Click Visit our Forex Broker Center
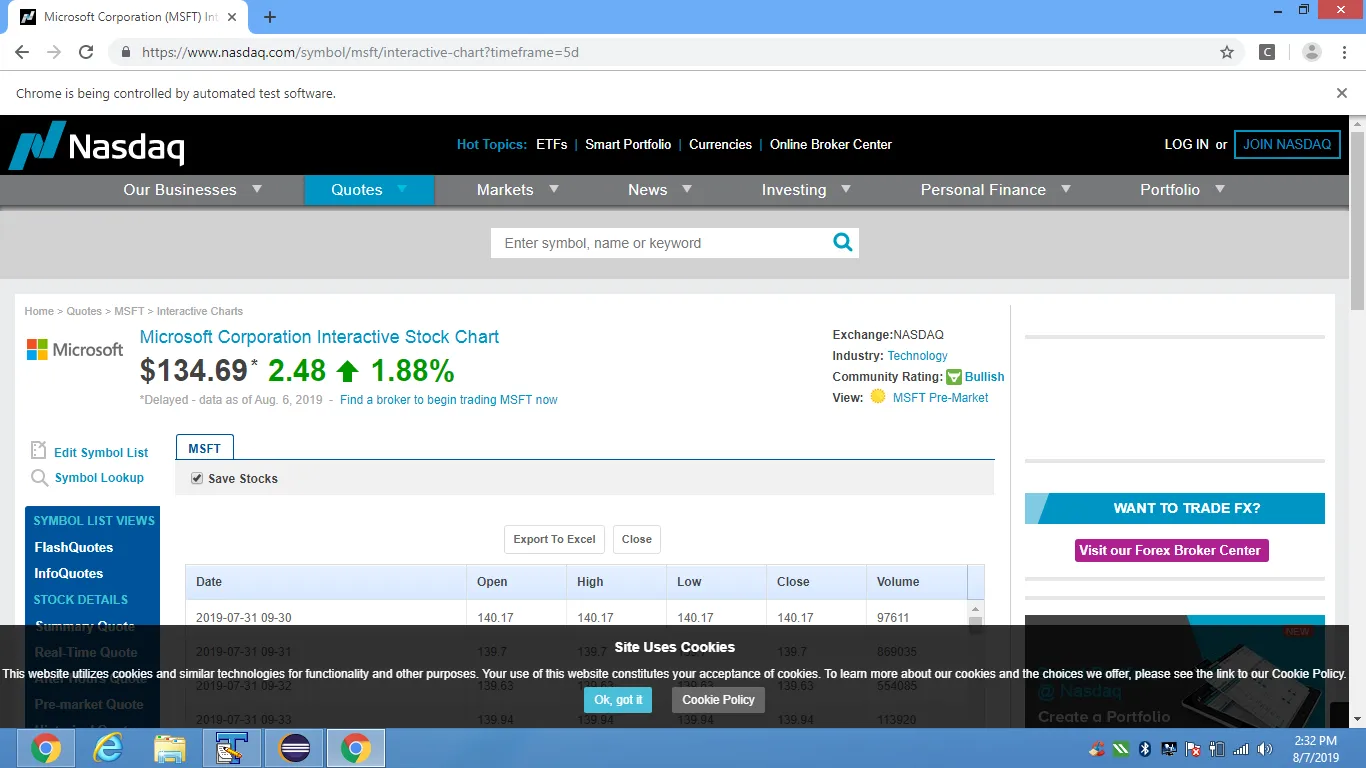This screenshot has height=768, width=1366. tap(1172, 550)
